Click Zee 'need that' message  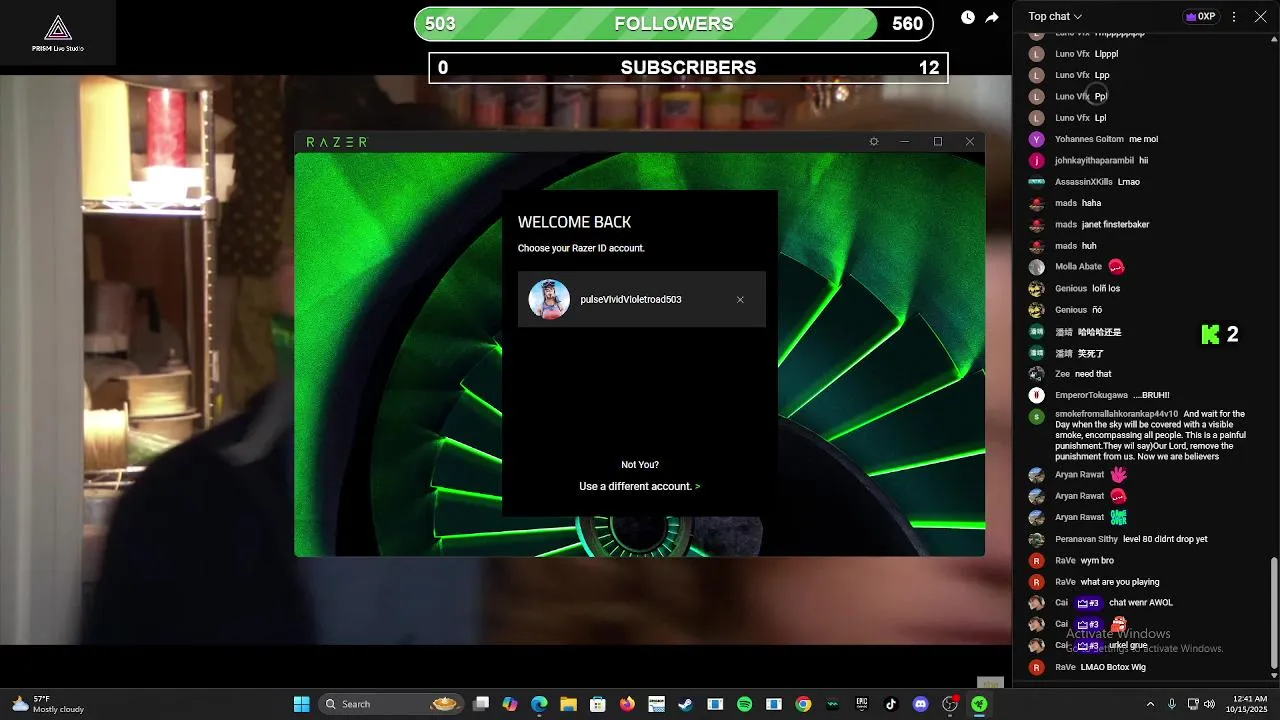pyautogui.click(x=1093, y=374)
